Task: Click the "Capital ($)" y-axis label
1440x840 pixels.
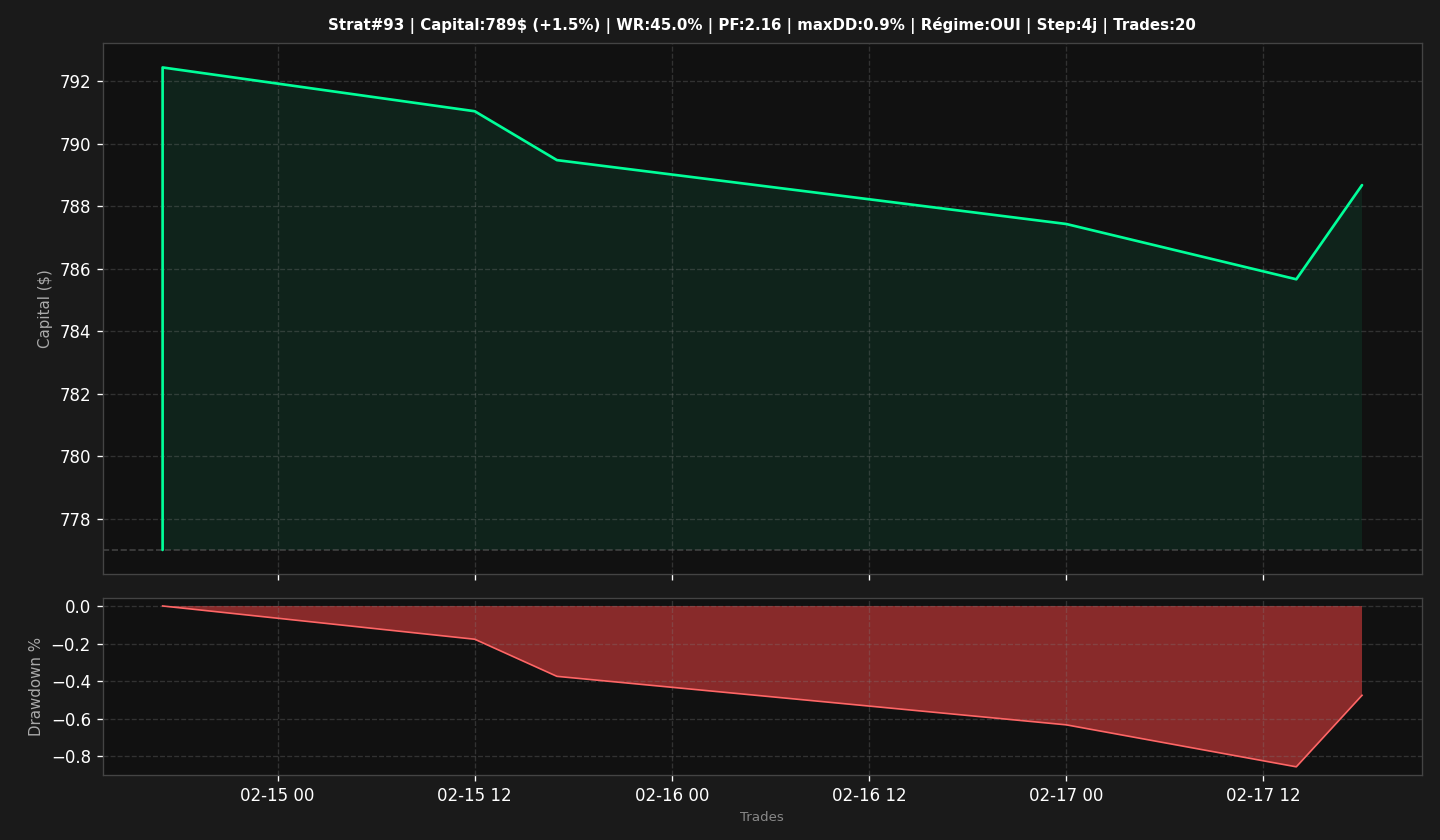Action: point(45,309)
